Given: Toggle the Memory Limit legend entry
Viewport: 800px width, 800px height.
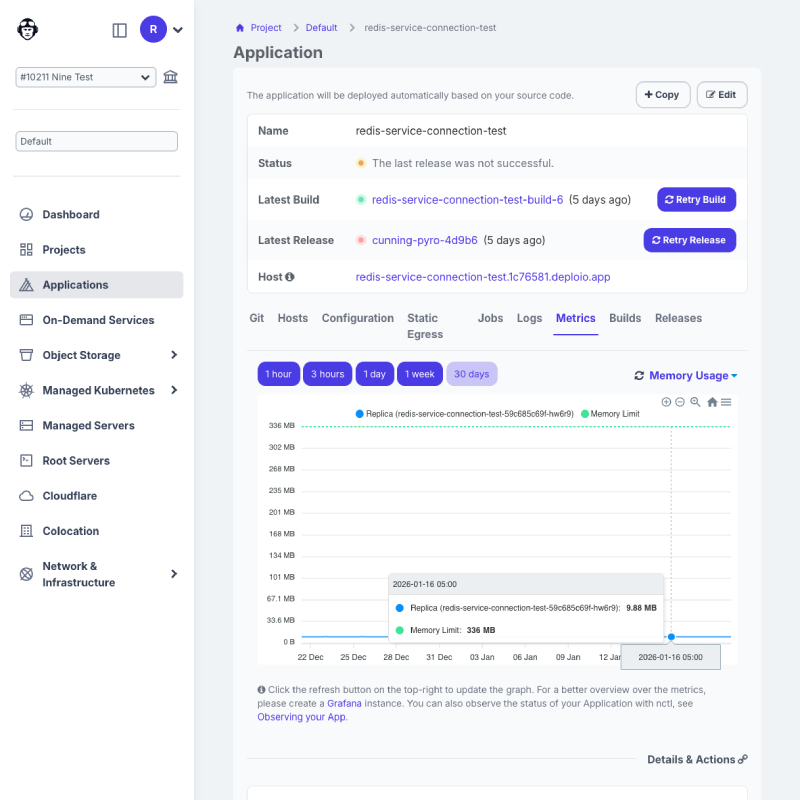Looking at the screenshot, I should click(x=610, y=414).
